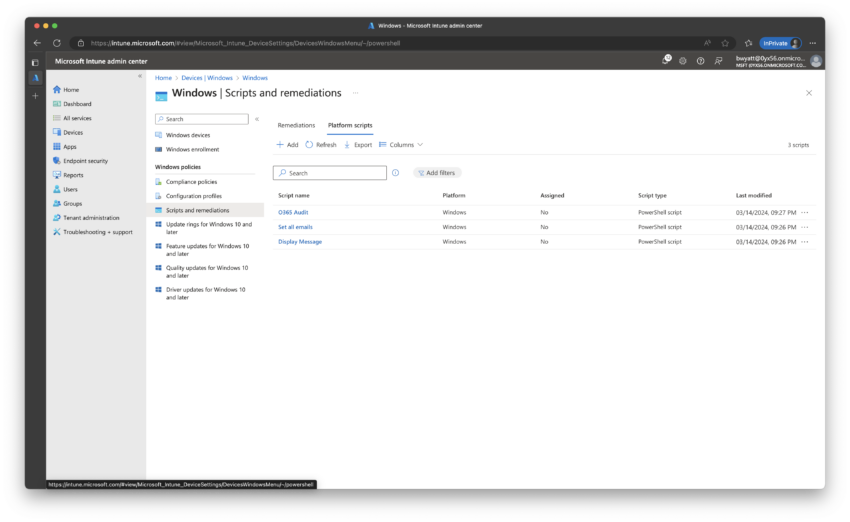Open the notifications bell icon in the Intune header
The width and height of the screenshot is (850, 522).
click(666, 60)
